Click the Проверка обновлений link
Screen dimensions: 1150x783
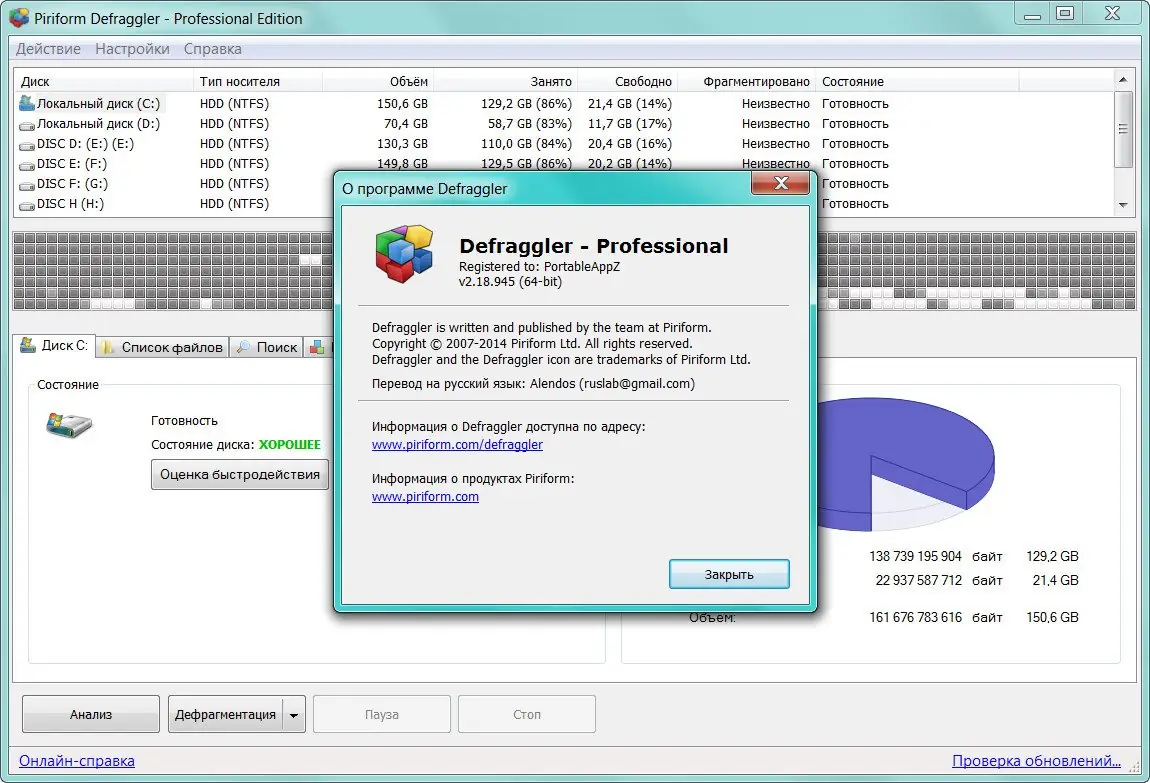(x=1036, y=761)
